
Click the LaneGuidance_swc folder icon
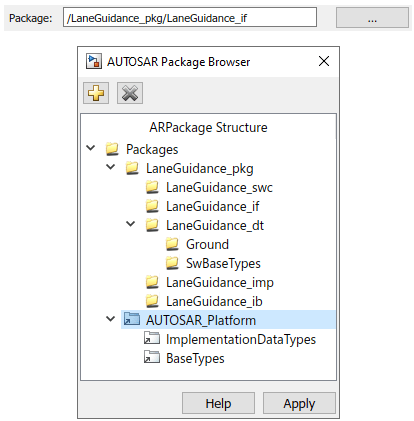(152, 187)
